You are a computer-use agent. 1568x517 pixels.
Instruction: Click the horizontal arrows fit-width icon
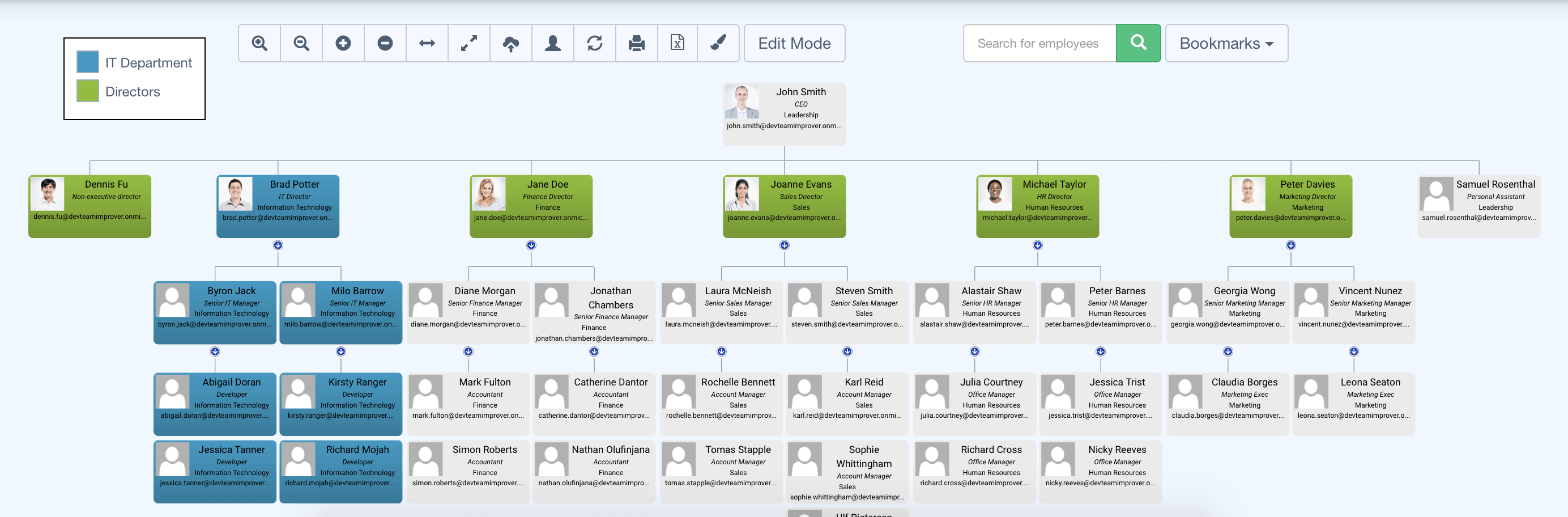tap(427, 43)
